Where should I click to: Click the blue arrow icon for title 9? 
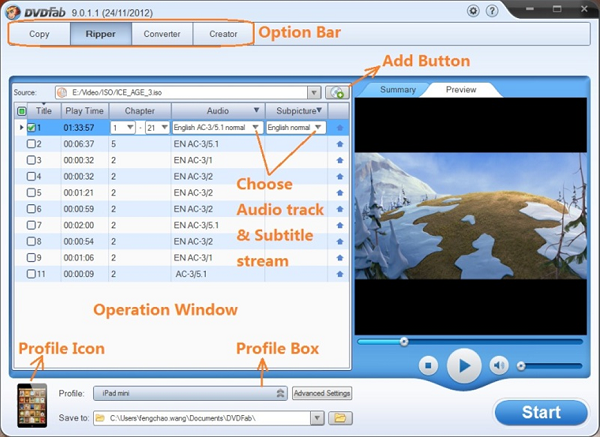[x=340, y=258]
